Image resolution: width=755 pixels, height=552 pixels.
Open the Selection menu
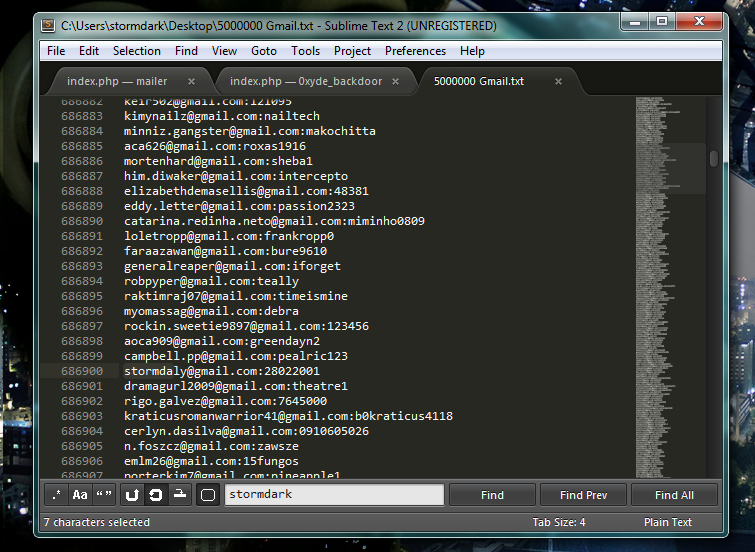click(x=137, y=51)
